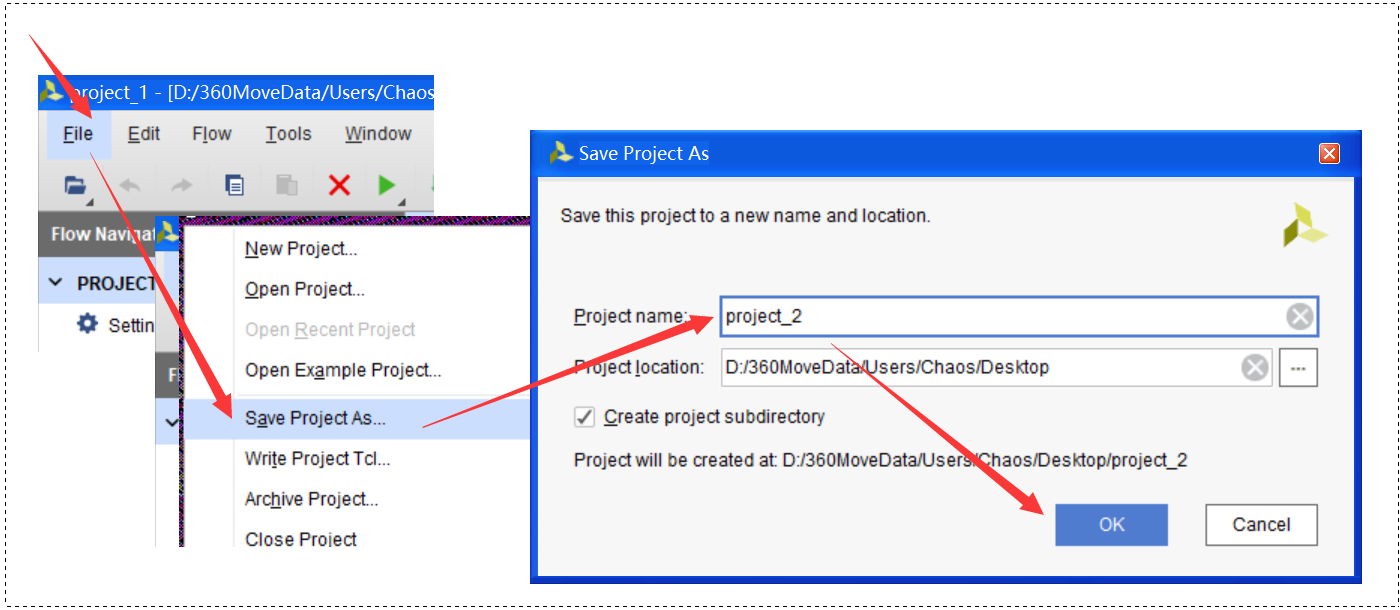Click the Vivado logo in the dialog title bar
Image resolution: width=1400 pixels, height=610 pixels.
pyautogui.click(x=561, y=153)
